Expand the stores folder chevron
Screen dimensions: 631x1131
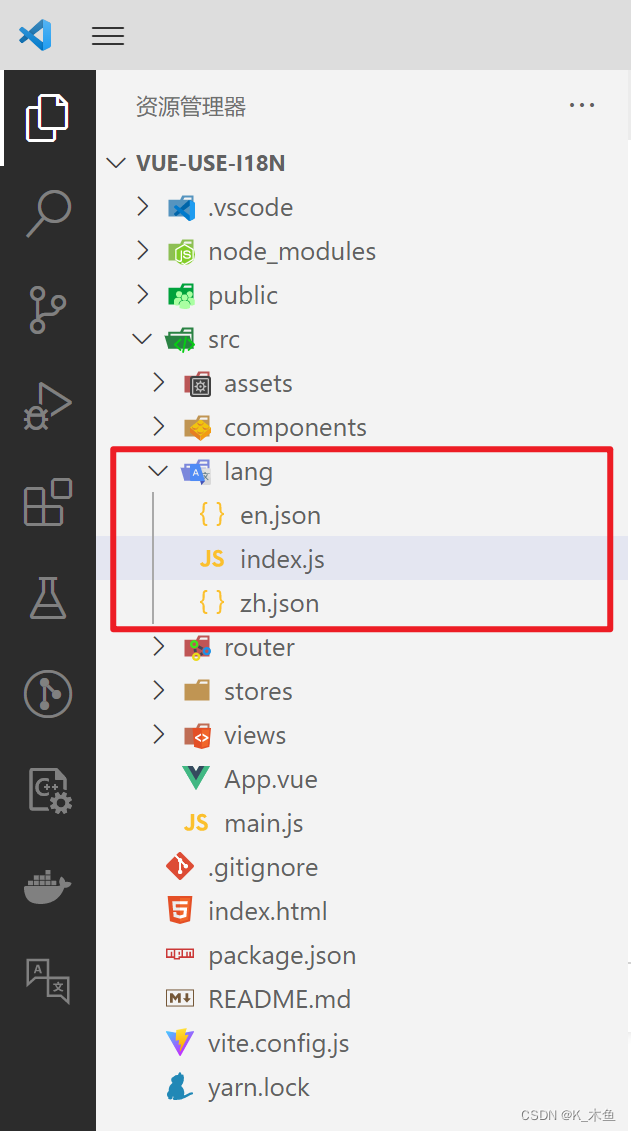159,691
